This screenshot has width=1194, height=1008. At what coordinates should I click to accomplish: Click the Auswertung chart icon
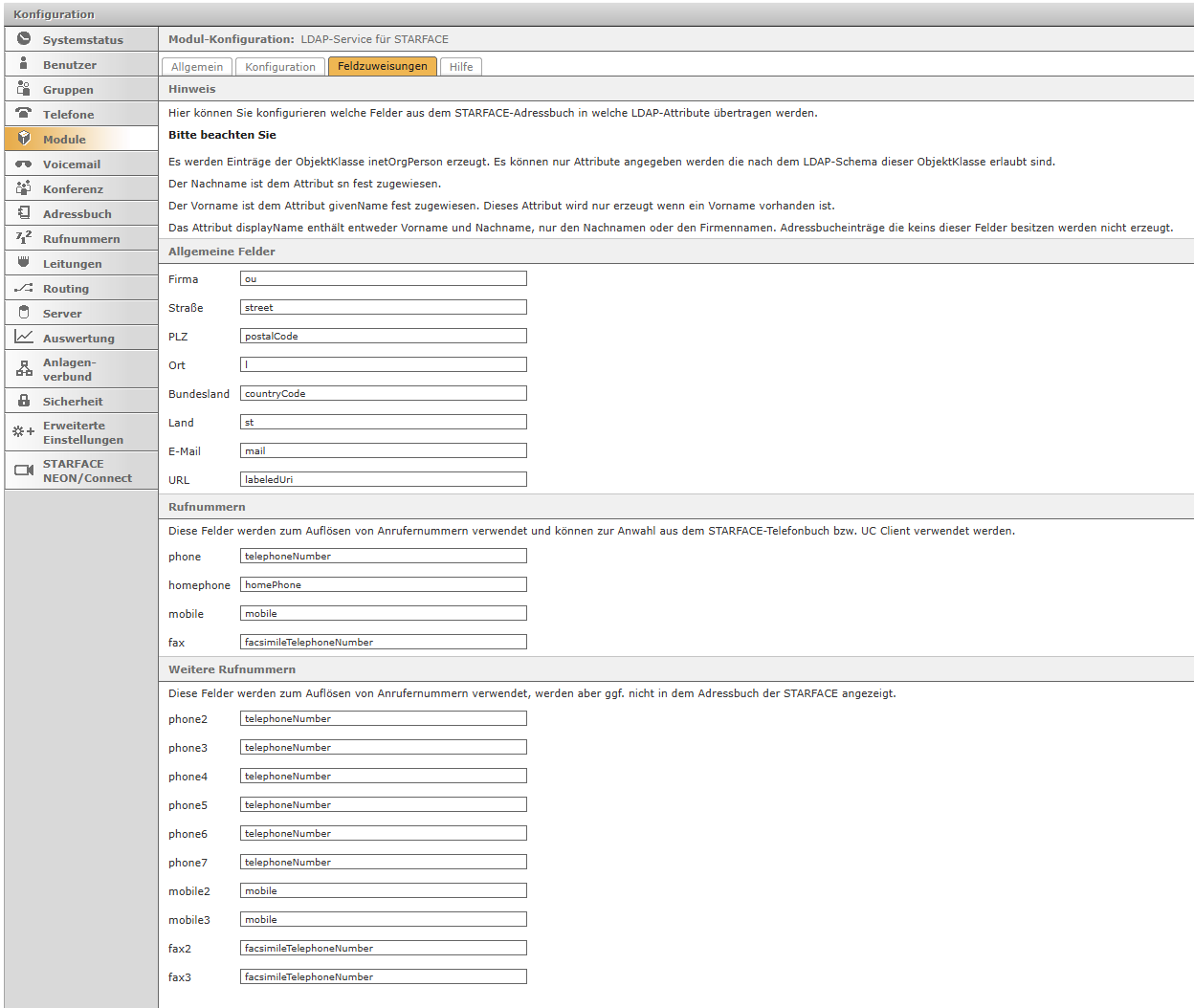(x=24, y=338)
